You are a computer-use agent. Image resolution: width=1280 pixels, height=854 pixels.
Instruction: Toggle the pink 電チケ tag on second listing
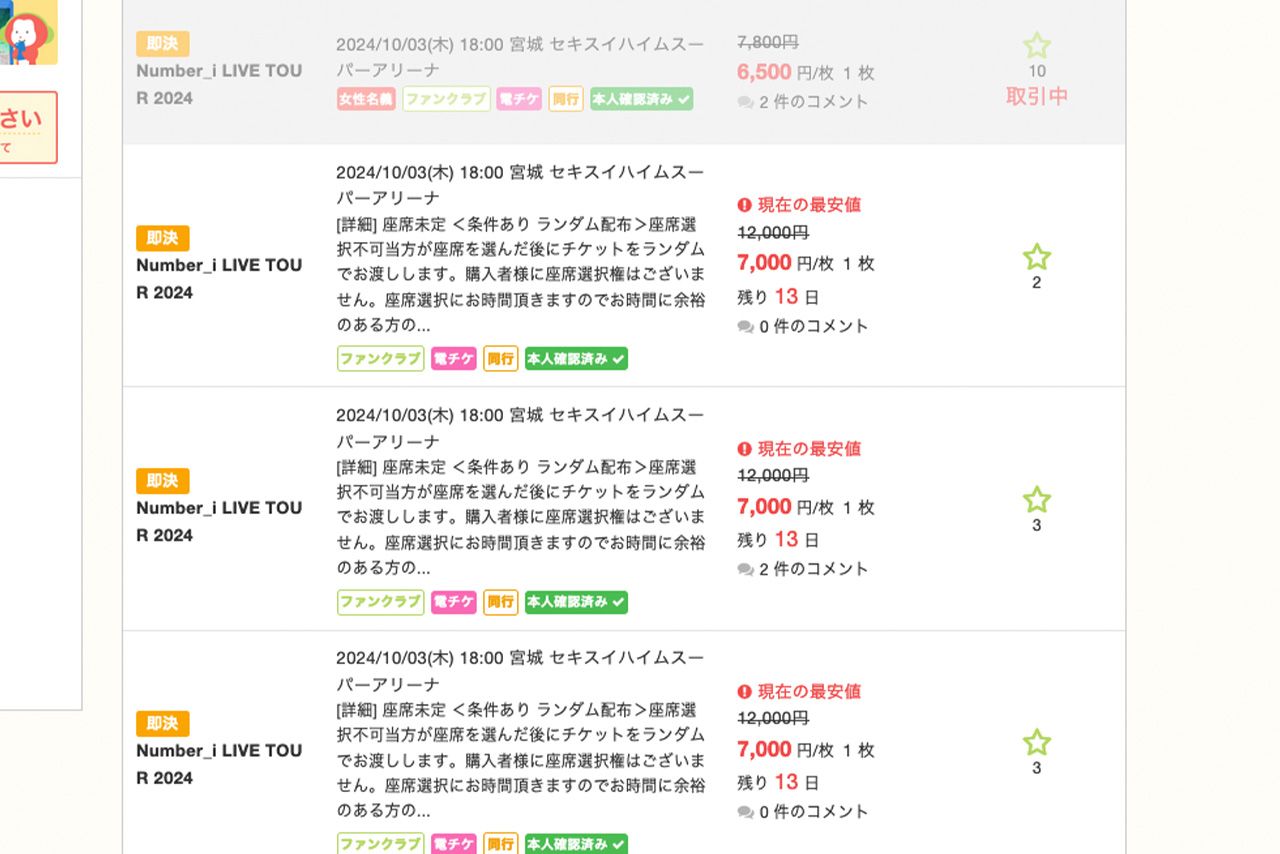452,358
